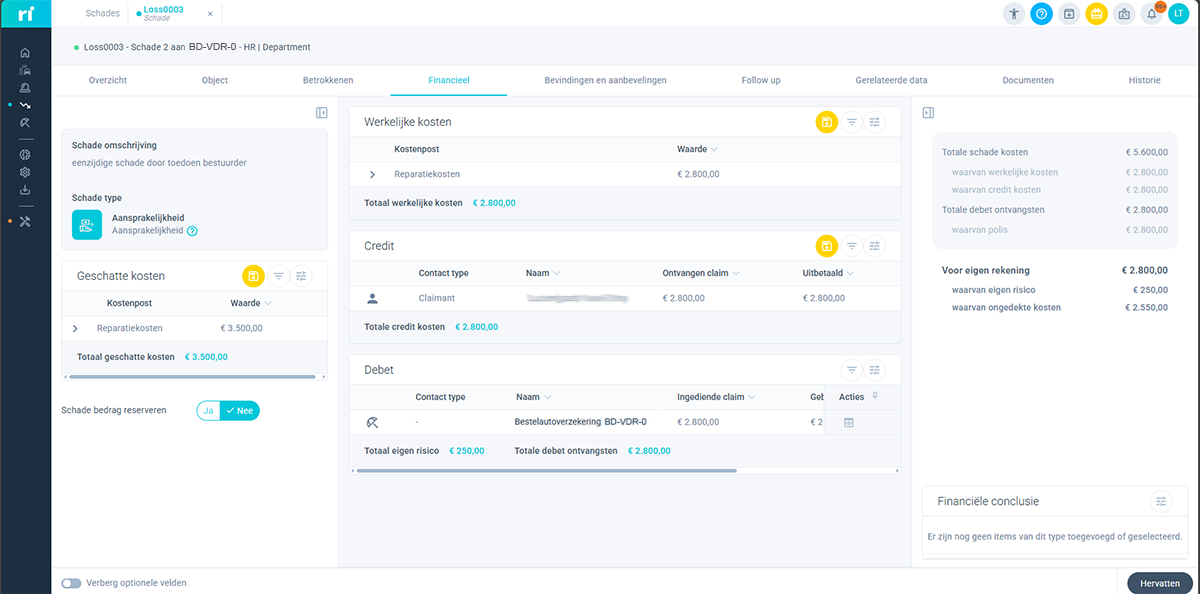Toggle Verberg optionele velden switch
The width and height of the screenshot is (1200, 594).
(71, 583)
